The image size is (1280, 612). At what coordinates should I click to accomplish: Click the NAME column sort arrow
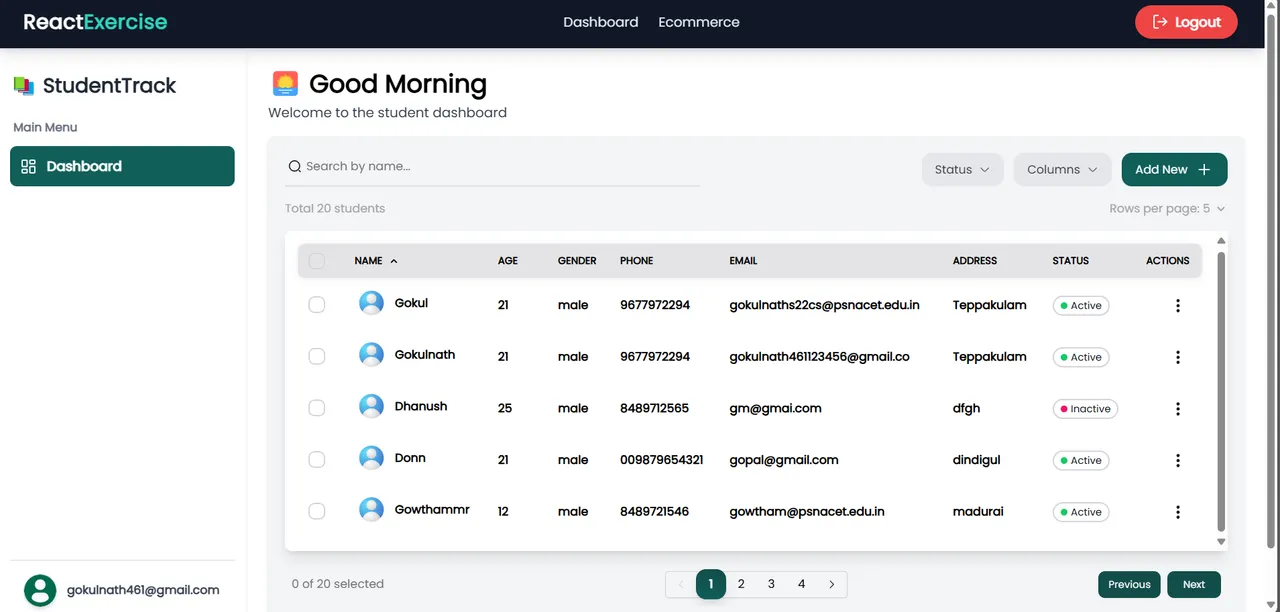[x=394, y=261]
